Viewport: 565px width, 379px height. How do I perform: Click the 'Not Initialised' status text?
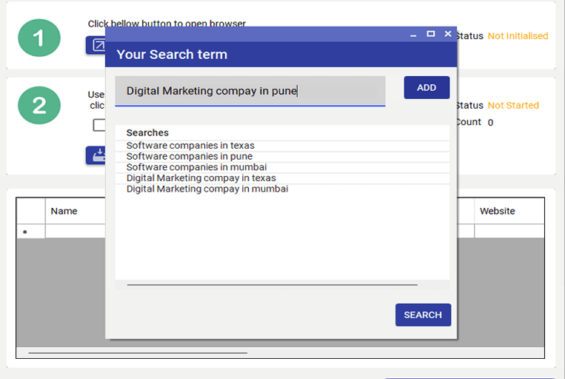point(518,36)
